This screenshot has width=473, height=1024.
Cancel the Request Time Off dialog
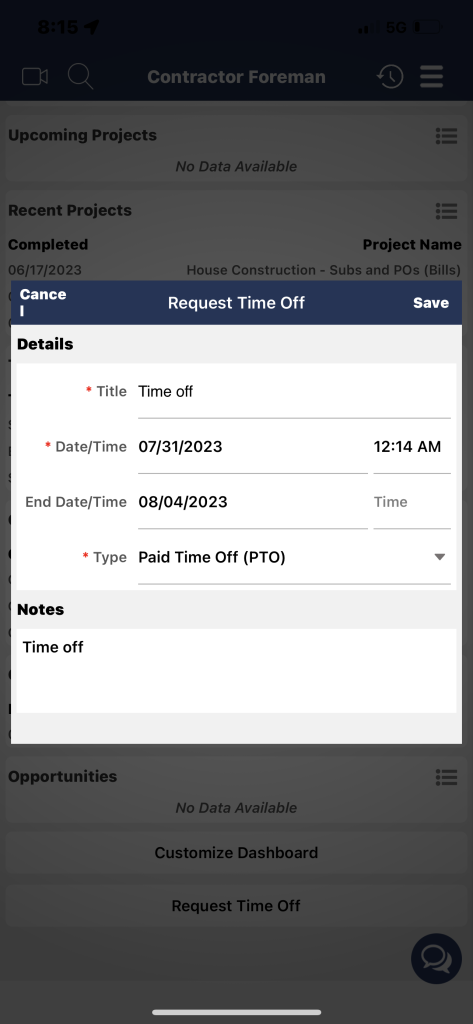42,302
